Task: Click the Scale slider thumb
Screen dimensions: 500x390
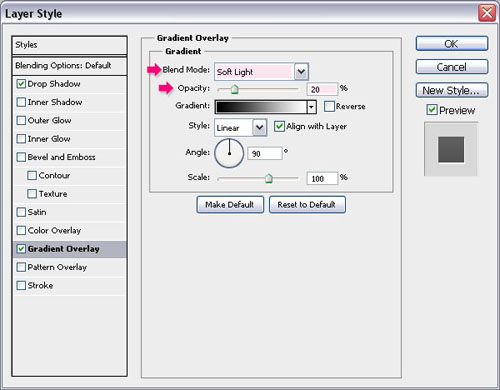Action: tap(269, 178)
